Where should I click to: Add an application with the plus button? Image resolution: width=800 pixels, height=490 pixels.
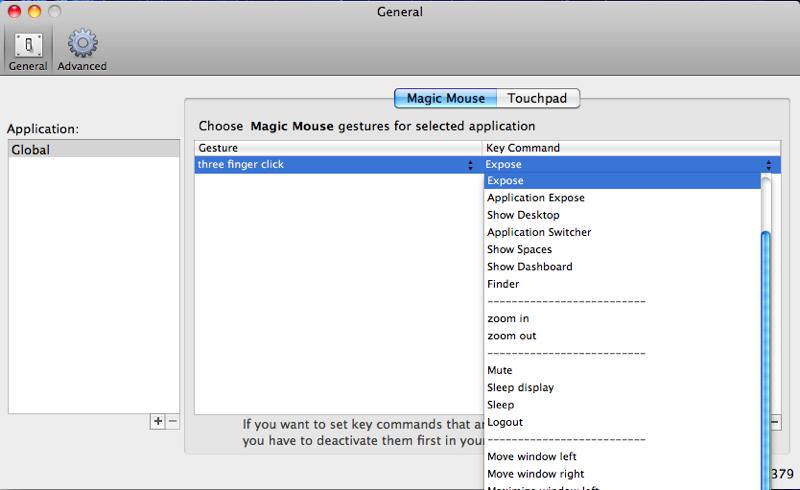coord(158,422)
